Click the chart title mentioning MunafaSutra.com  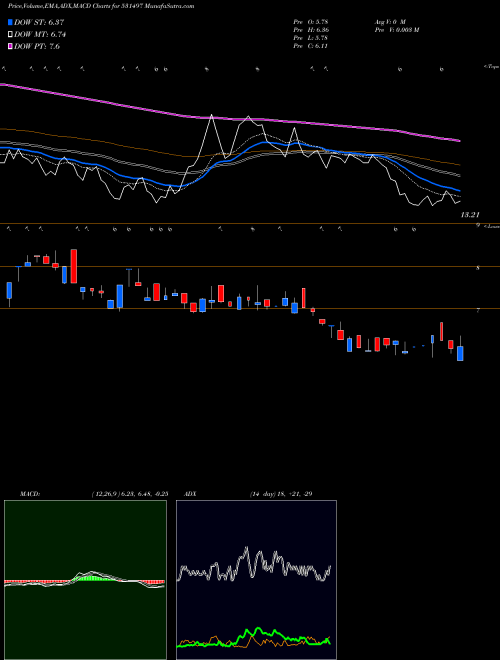point(101,7)
